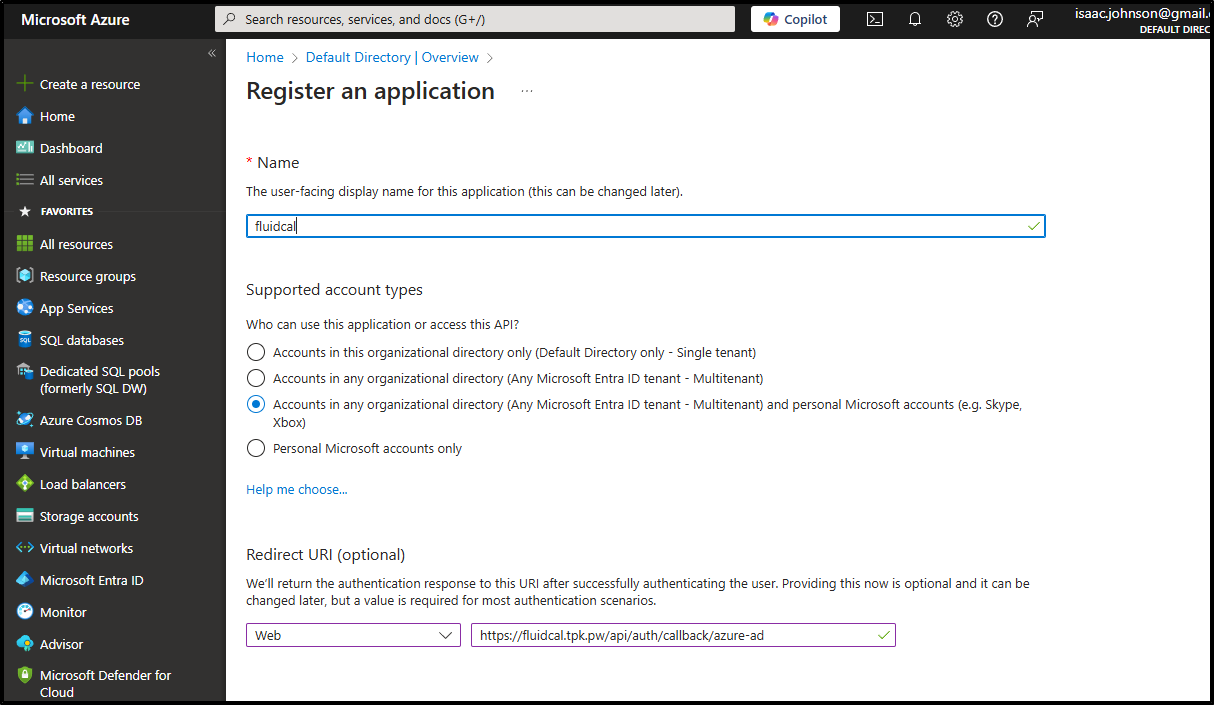The height and width of the screenshot is (705, 1214).
Task: Open the Feedback icon in header
Action: coord(1035,19)
